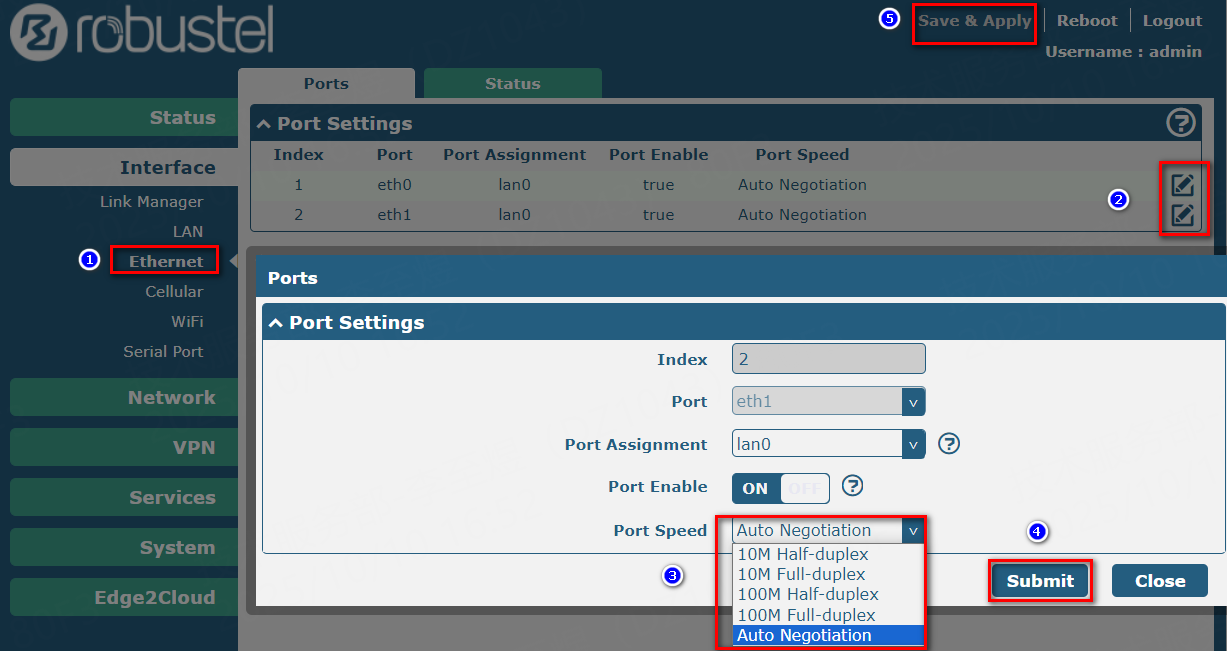
Task: Open the Port Assignment lan0 dropdown
Action: 828,444
